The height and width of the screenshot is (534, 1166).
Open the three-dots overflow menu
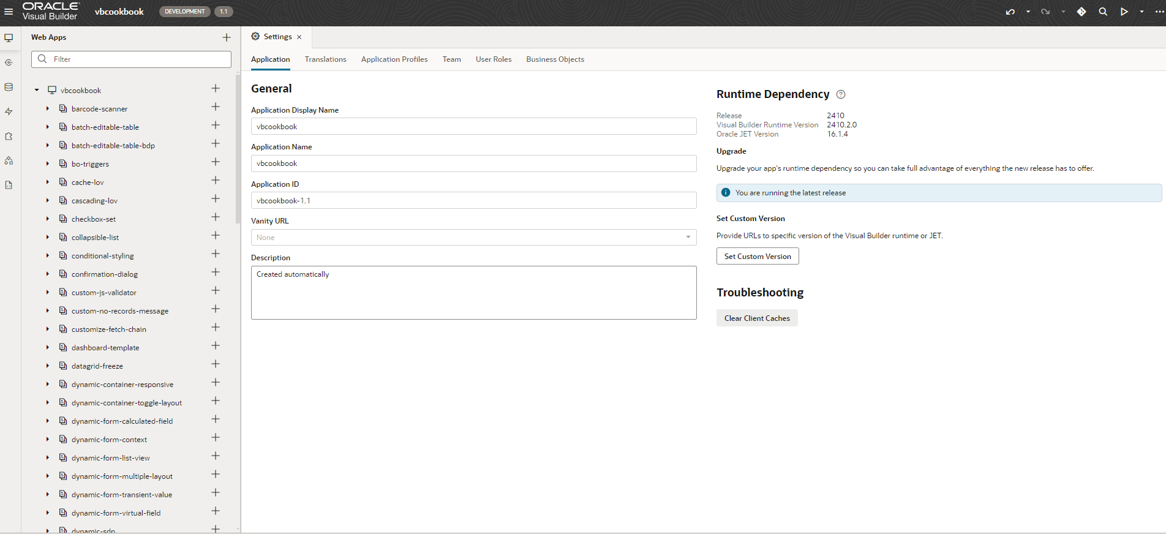(1159, 12)
